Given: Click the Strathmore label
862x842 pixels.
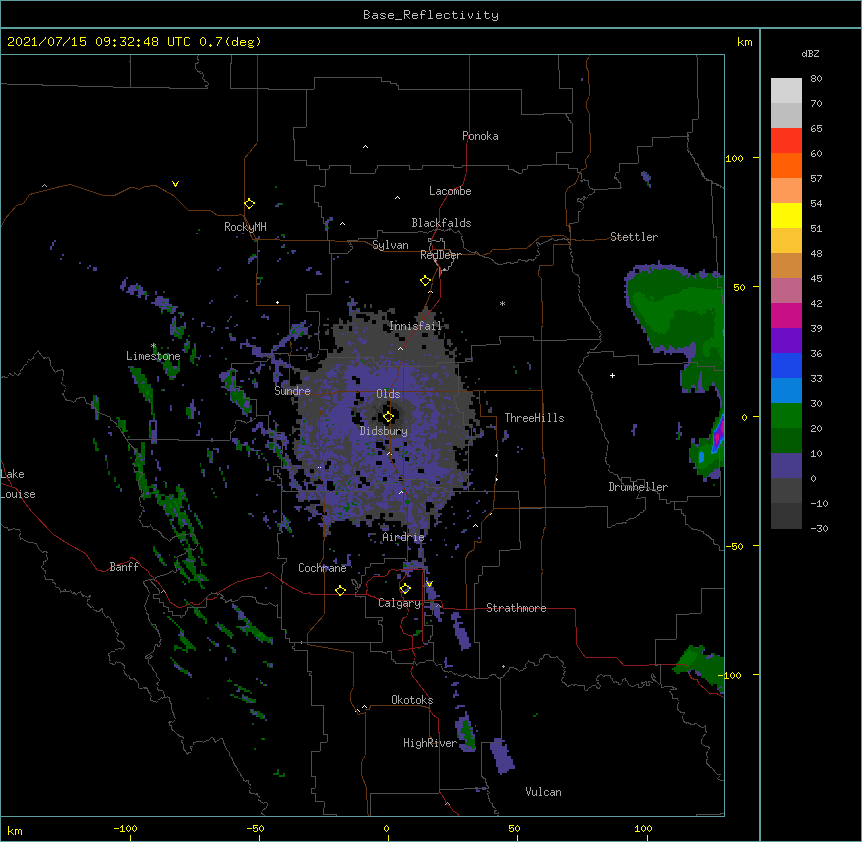Looking at the screenshot, I should (x=516, y=608).
